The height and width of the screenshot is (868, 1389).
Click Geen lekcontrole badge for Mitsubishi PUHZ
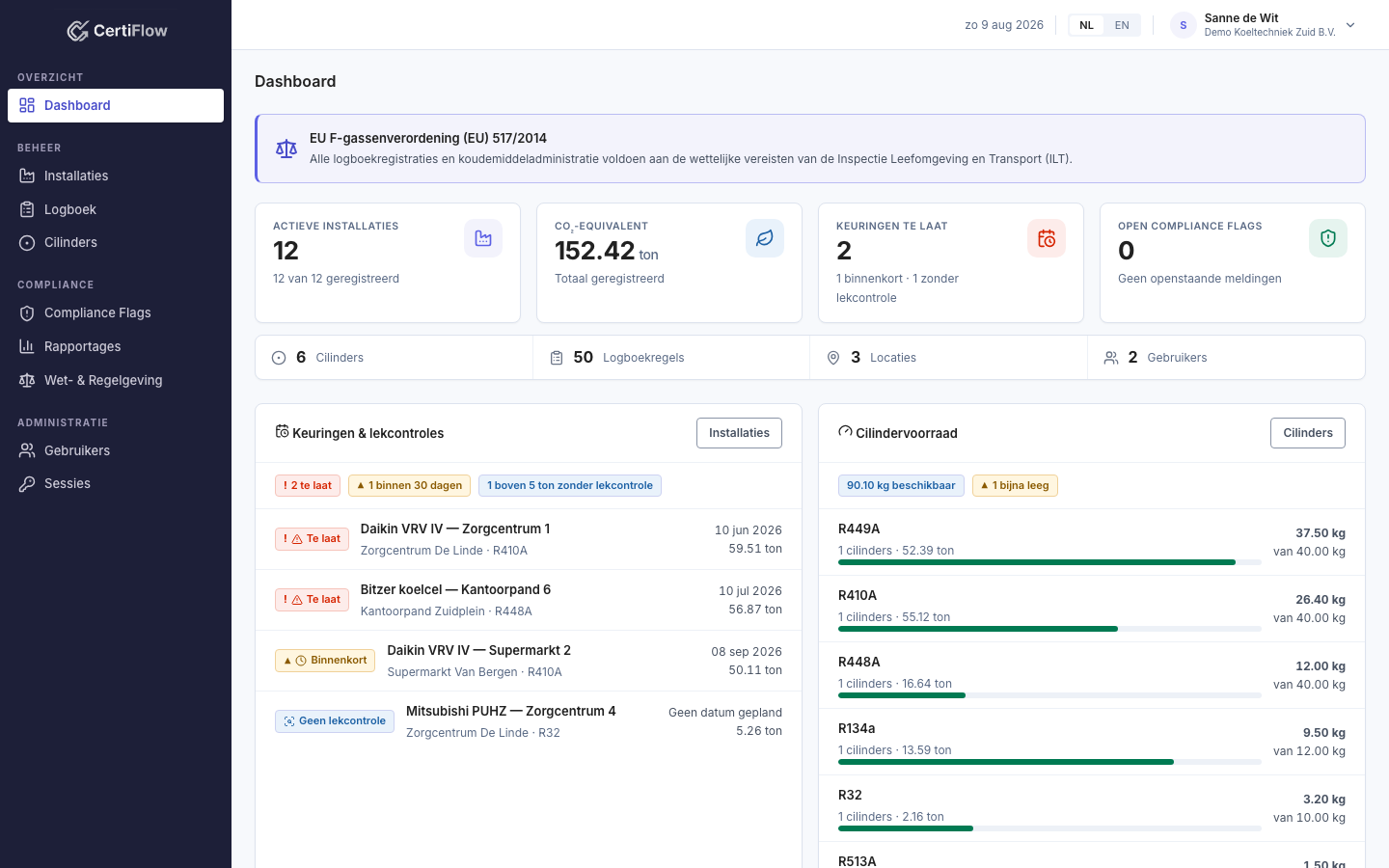click(335, 721)
